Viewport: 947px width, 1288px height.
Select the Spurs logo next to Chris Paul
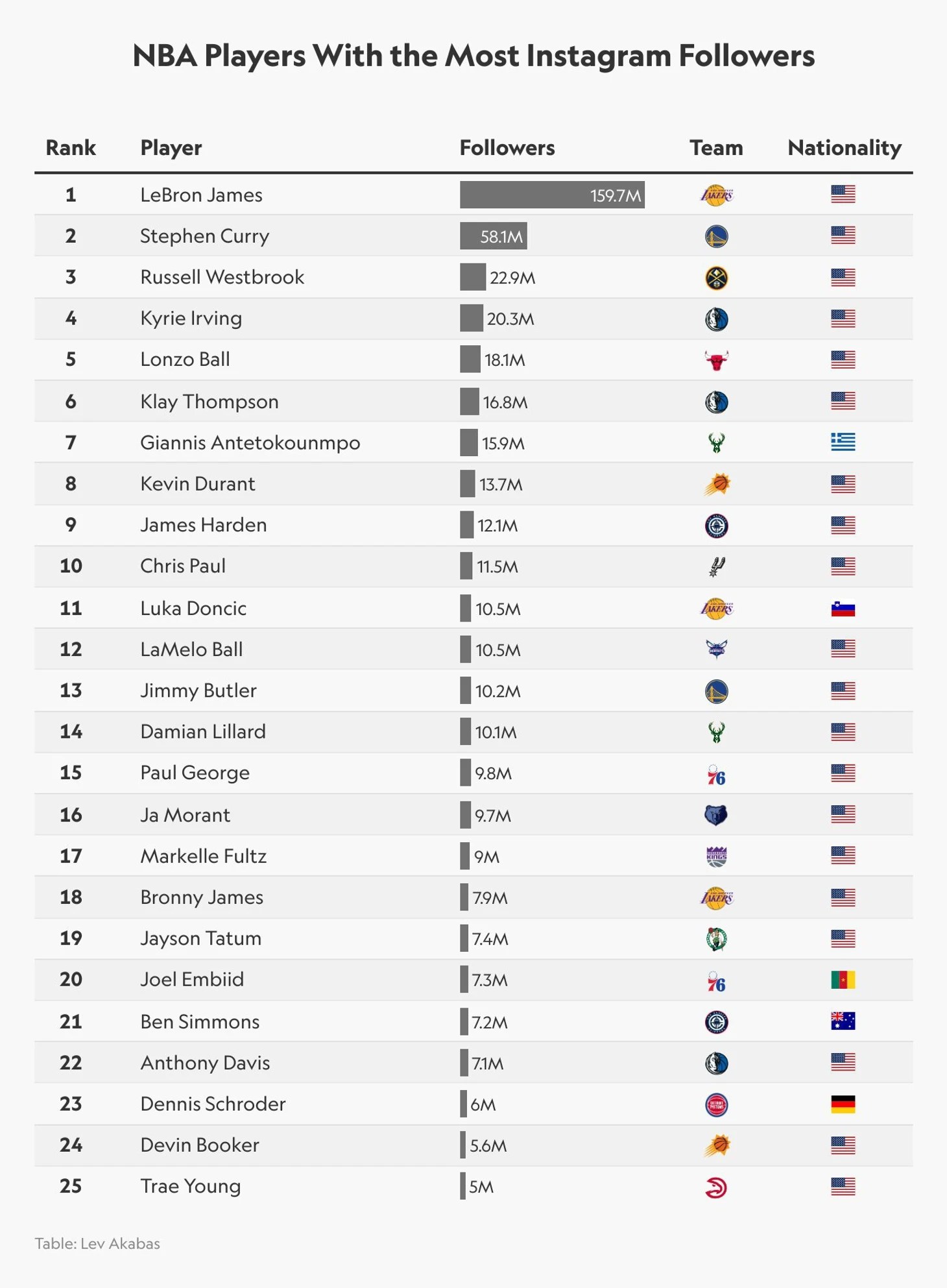[x=716, y=566]
